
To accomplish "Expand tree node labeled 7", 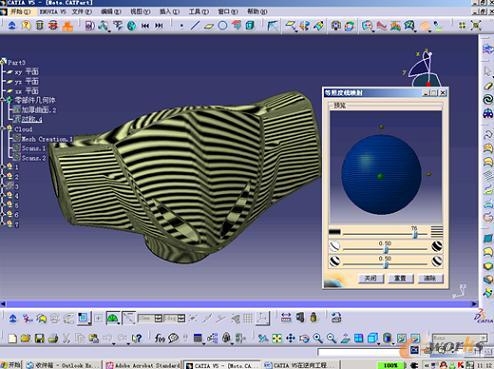I will point(3,224).
